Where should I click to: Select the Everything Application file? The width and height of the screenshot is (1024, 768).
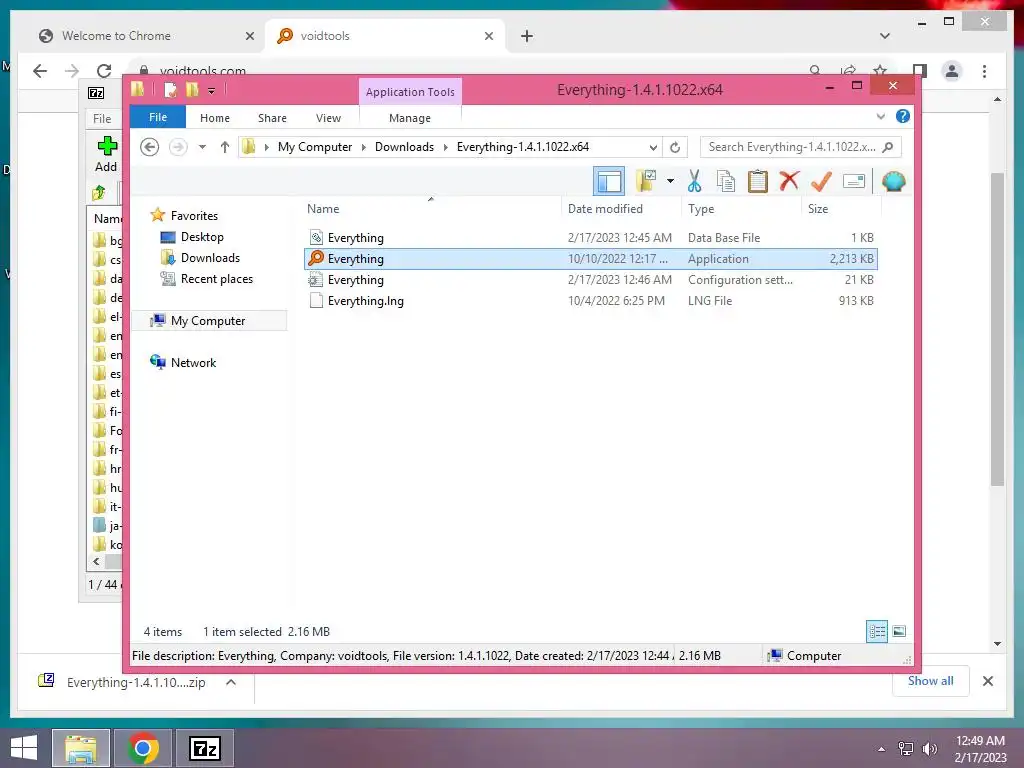(x=591, y=259)
